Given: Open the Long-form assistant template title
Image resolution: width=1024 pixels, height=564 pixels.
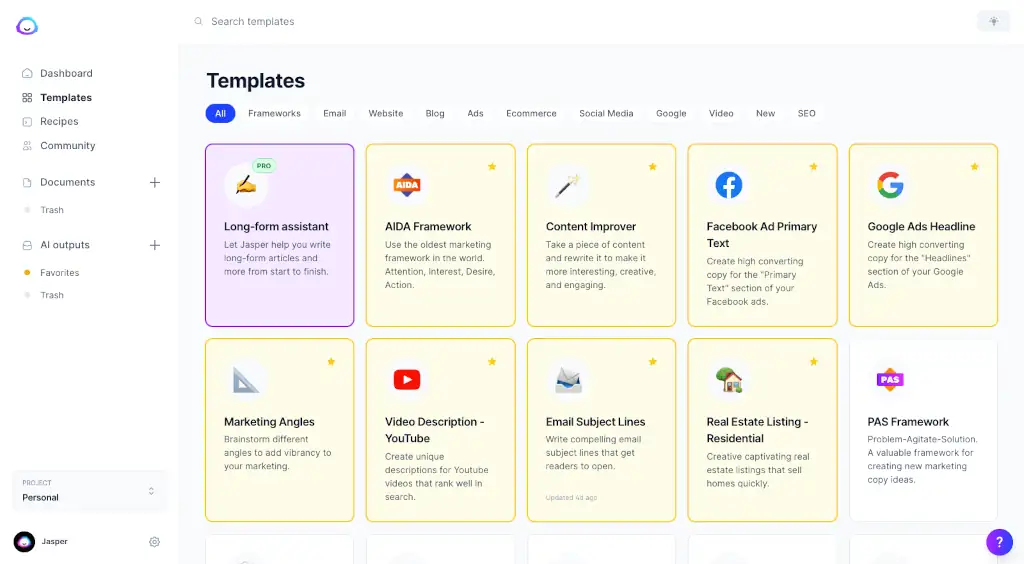Looking at the screenshot, I should click(276, 227).
